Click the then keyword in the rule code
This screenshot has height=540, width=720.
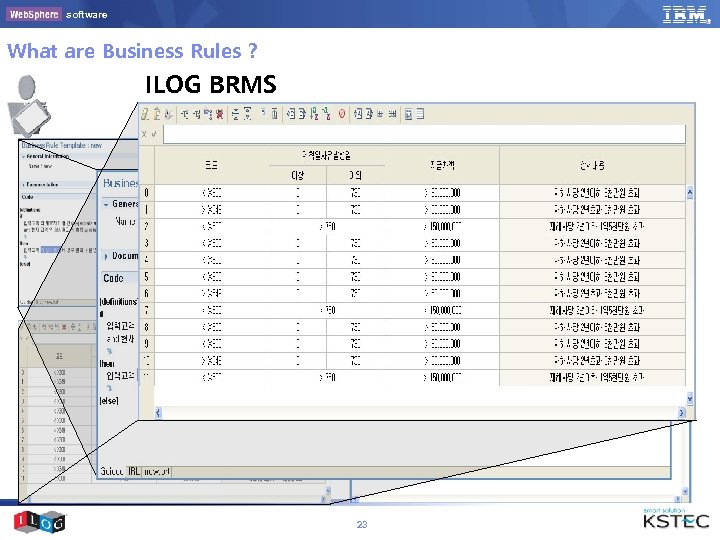(107, 364)
